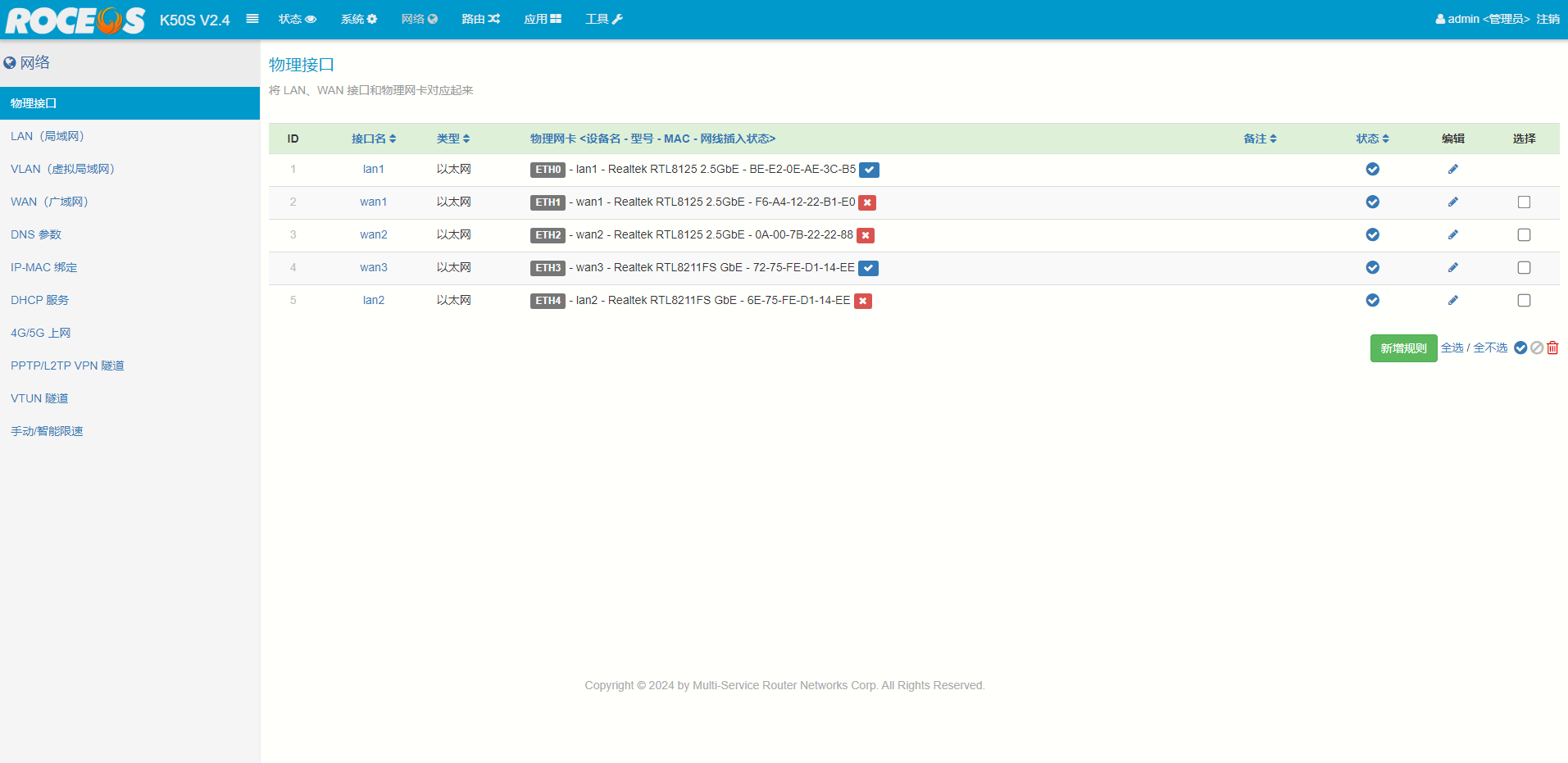Check the selection box for wan3

click(1524, 268)
